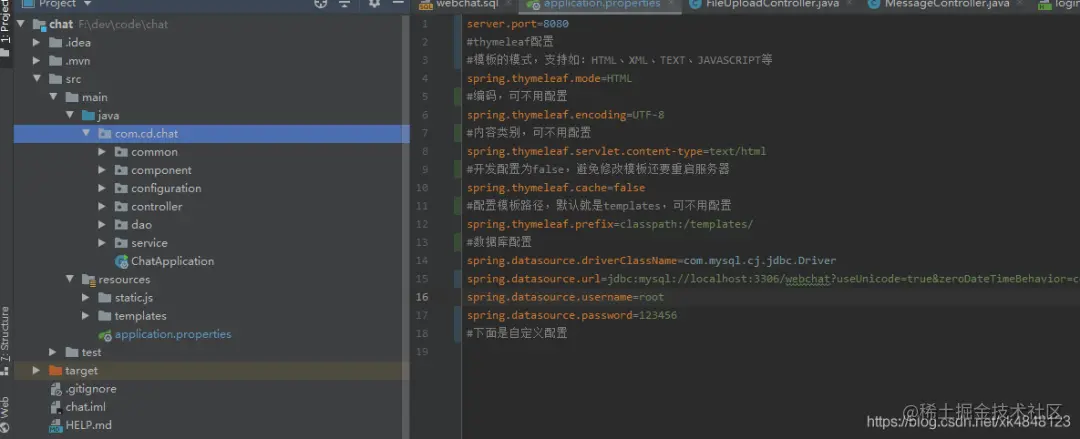Collapse the java source folder
Viewport: 1080px width, 439px height.
70,116
